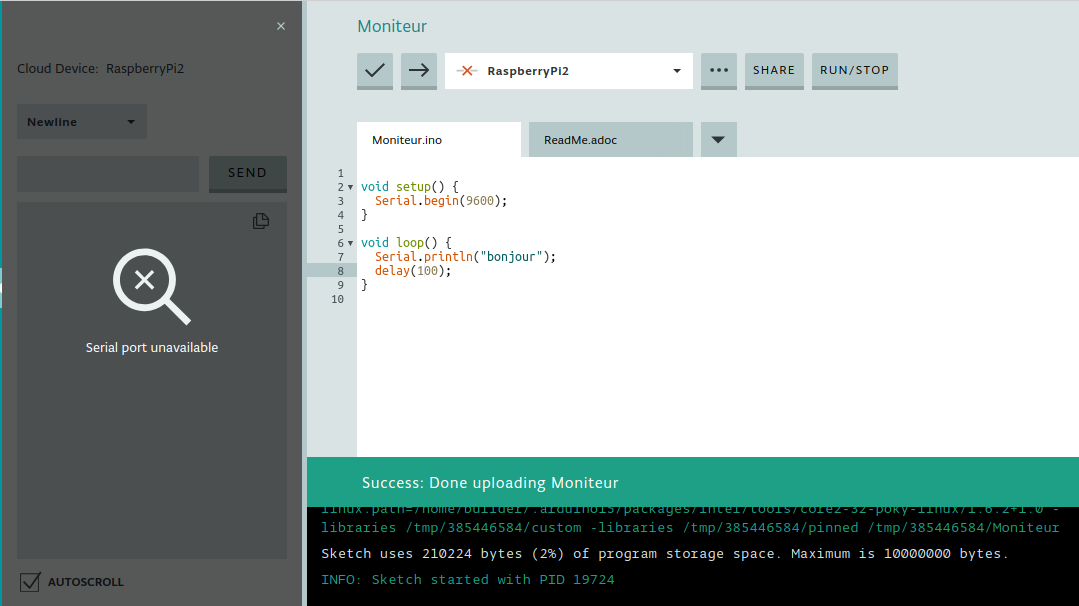Expand the Newline dropdown chevron
Screen dimensions: 1079x606
coord(130,121)
